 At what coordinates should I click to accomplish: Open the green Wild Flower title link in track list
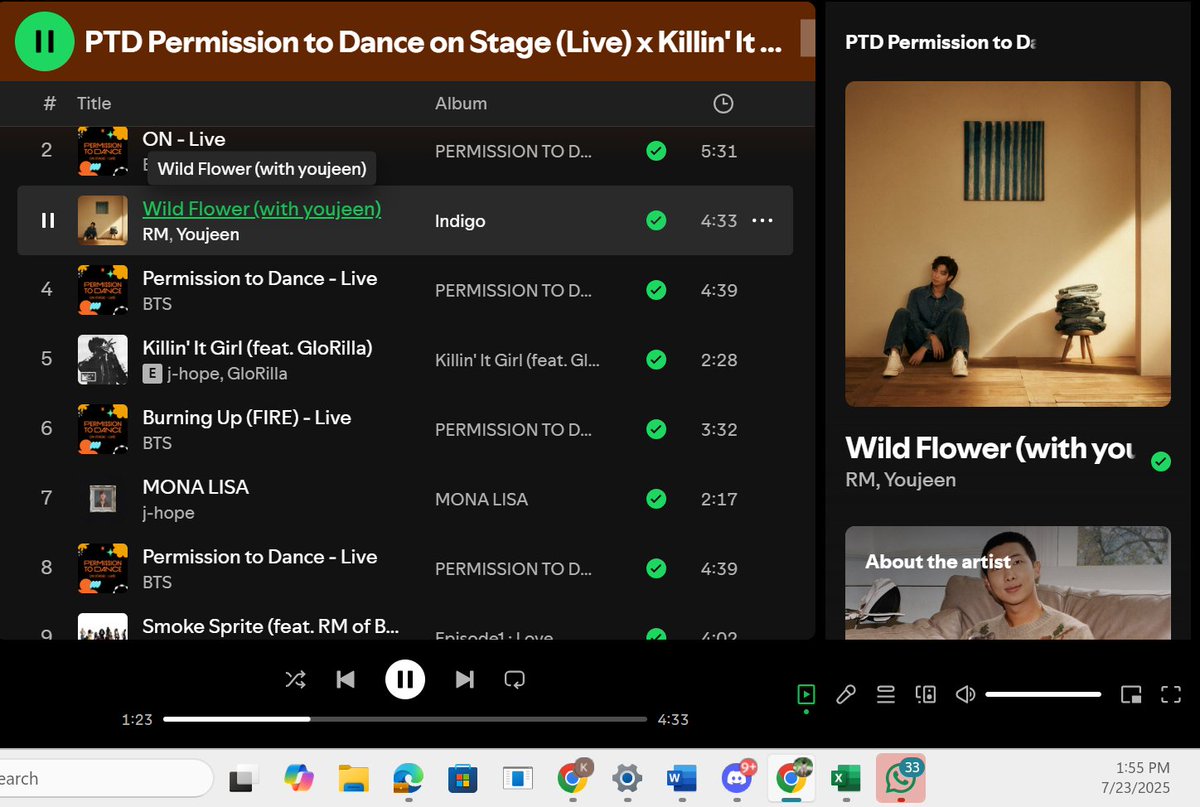[x=262, y=208]
